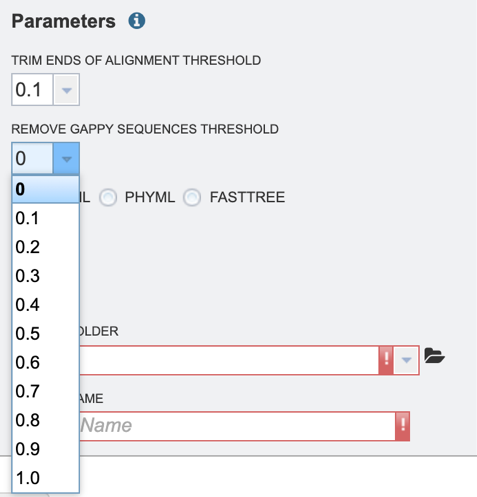Click the output name error warning icon

click(403, 426)
